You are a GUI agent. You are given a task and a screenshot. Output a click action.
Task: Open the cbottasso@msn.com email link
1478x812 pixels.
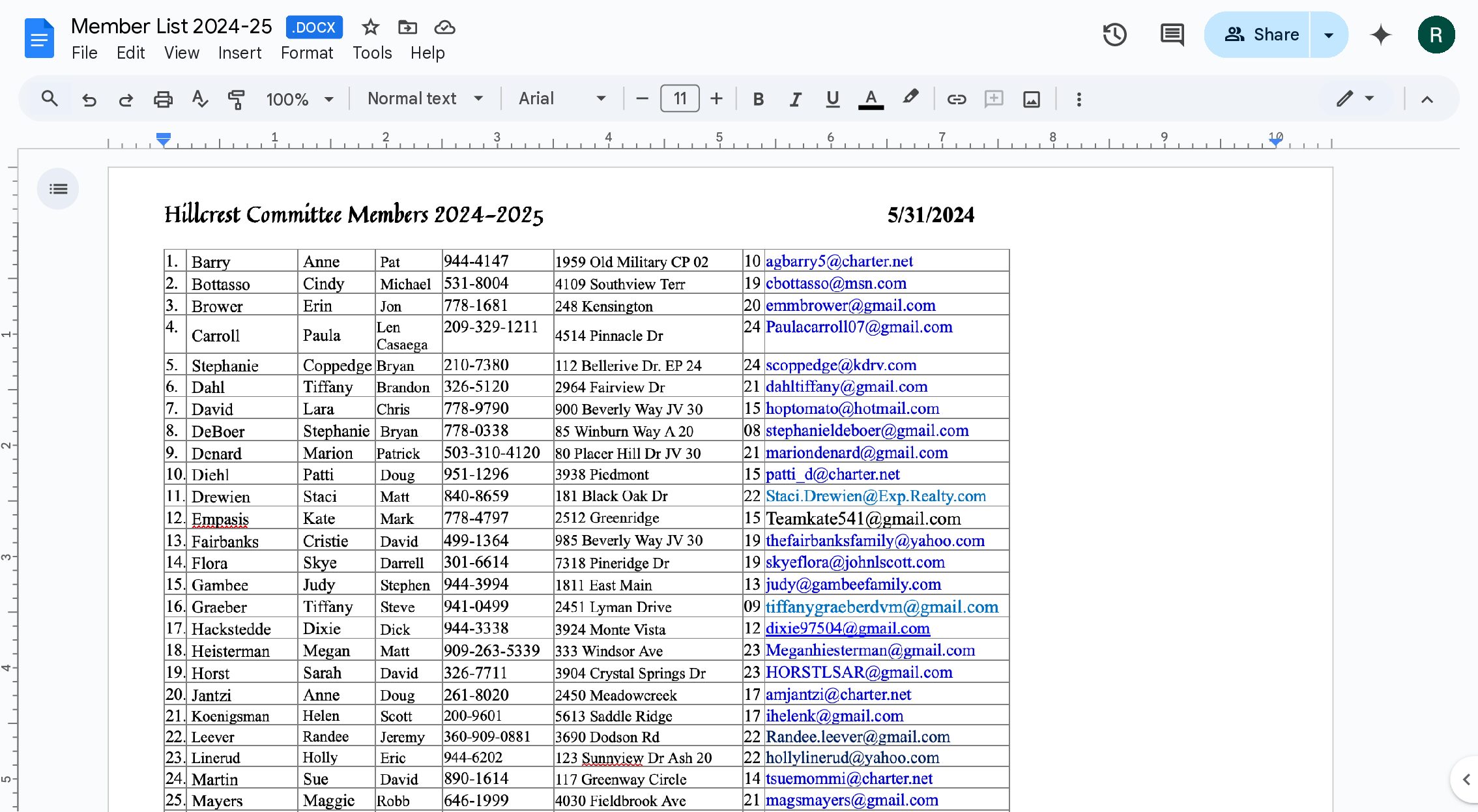point(835,283)
